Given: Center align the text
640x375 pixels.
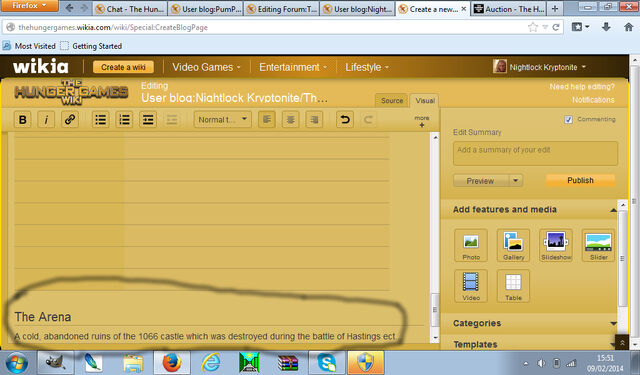Looking at the screenshot, I should pyautogui.click(x=290, y=120).
